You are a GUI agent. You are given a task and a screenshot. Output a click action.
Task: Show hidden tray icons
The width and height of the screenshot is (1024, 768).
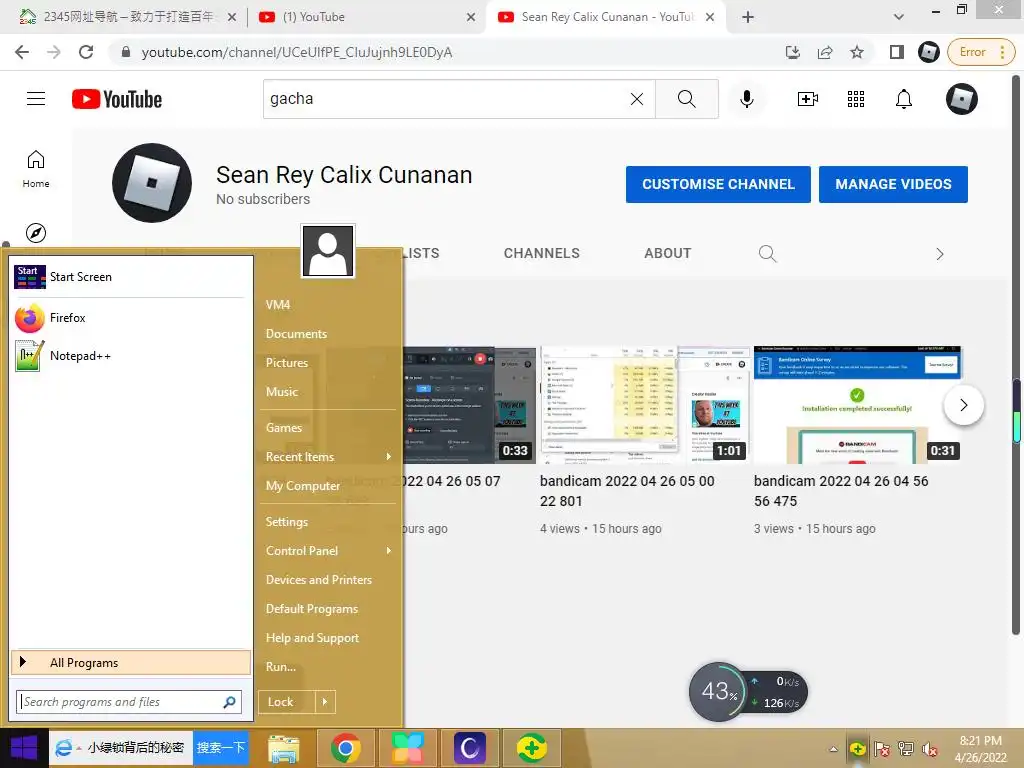(x=833, y=749)
